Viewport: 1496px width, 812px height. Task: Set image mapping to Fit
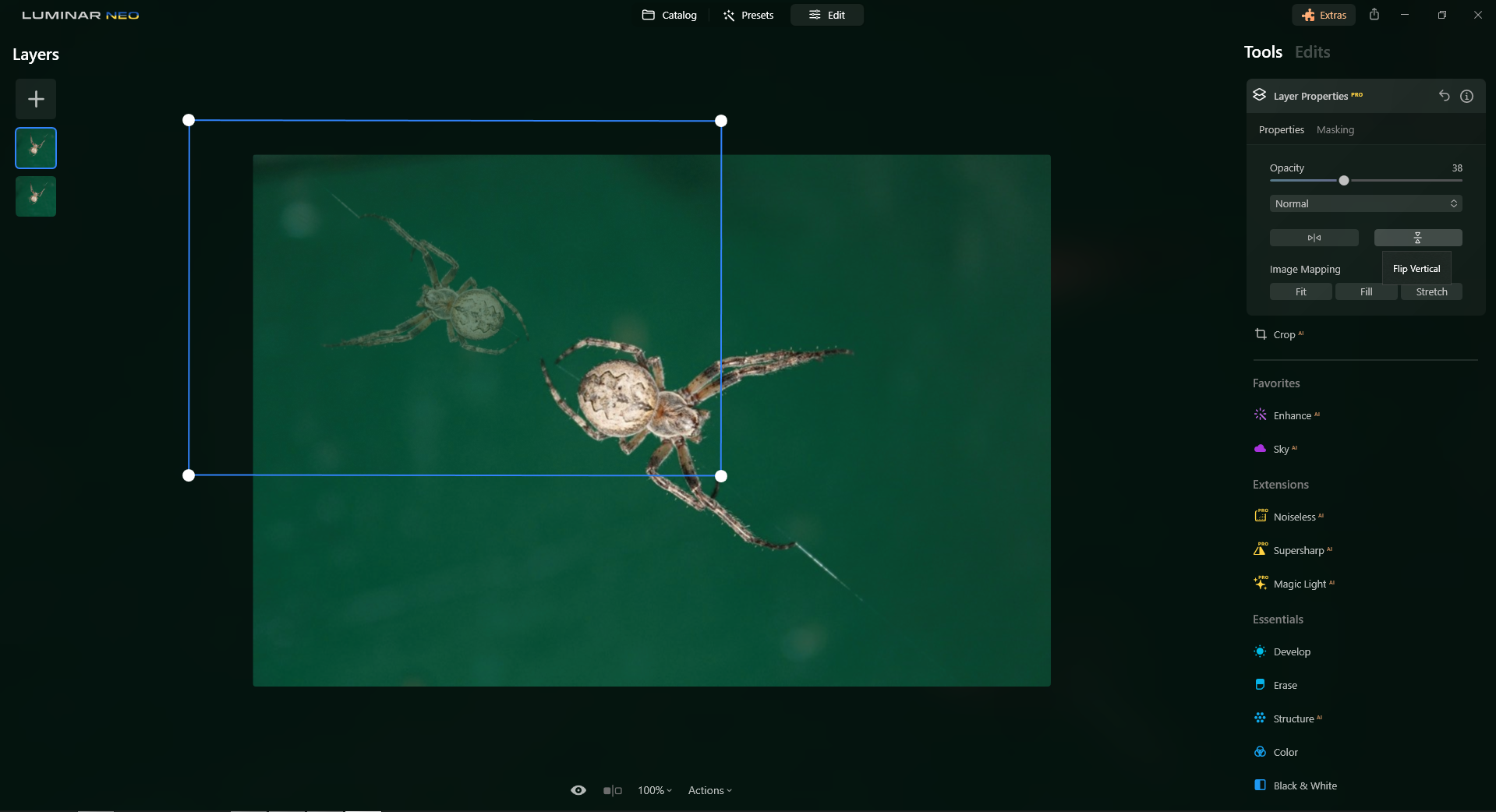click(1301, 291)
